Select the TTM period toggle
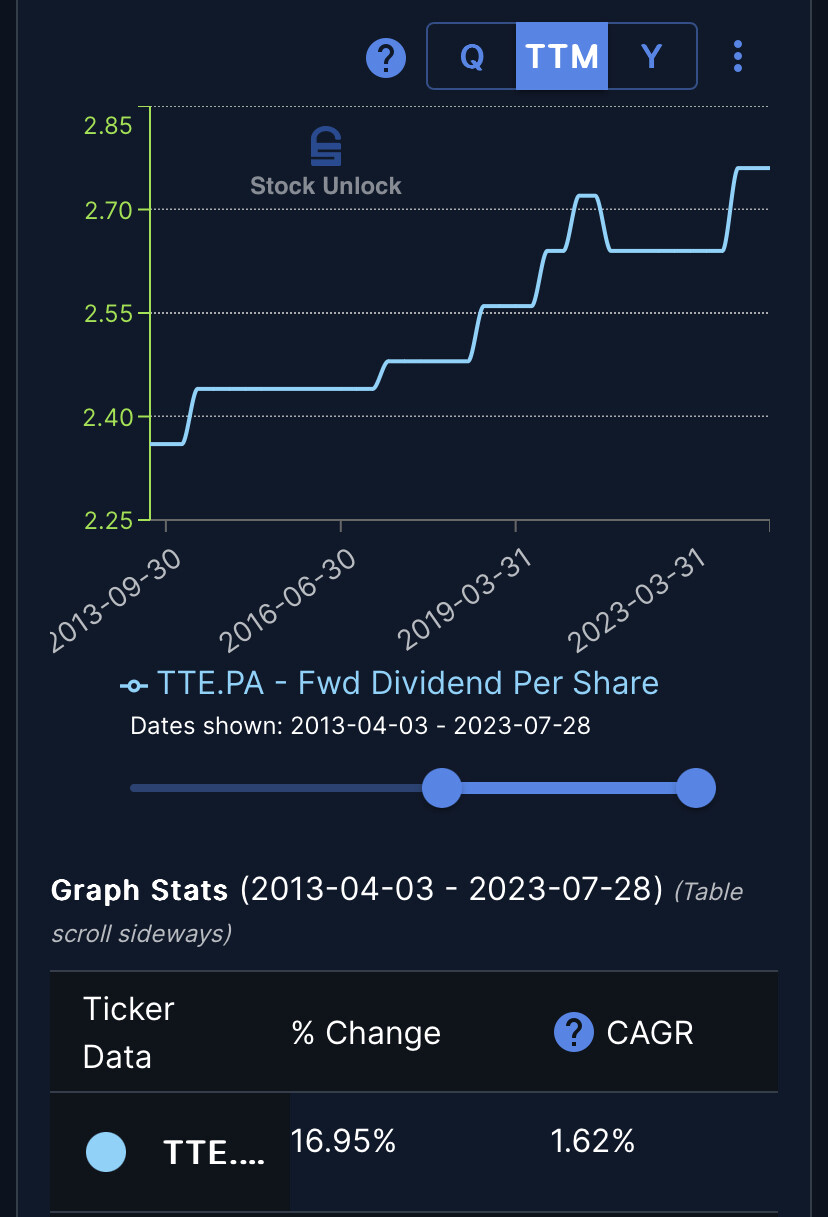 point(562,56)
